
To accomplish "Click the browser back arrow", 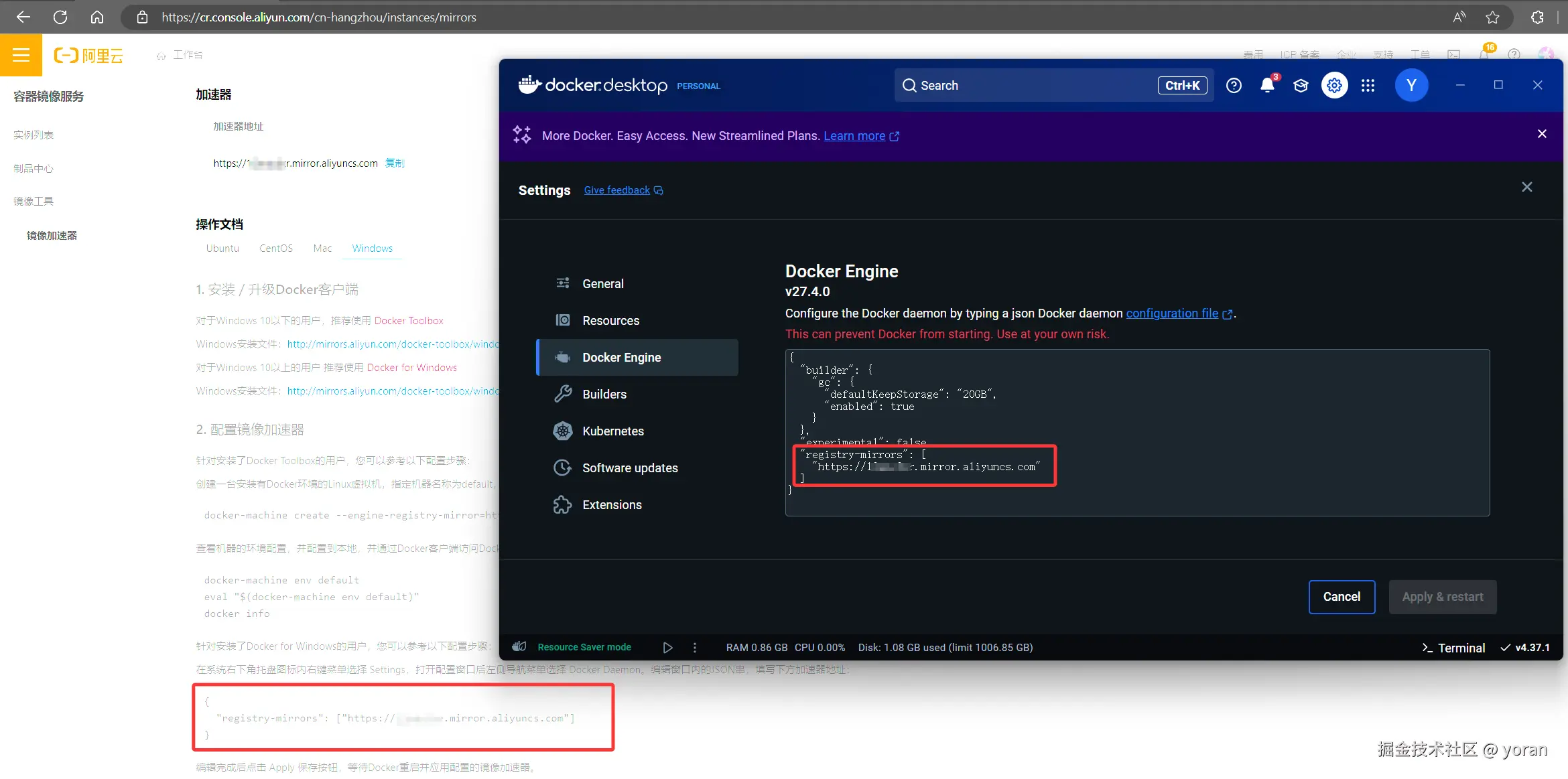I will click(23, 17).
